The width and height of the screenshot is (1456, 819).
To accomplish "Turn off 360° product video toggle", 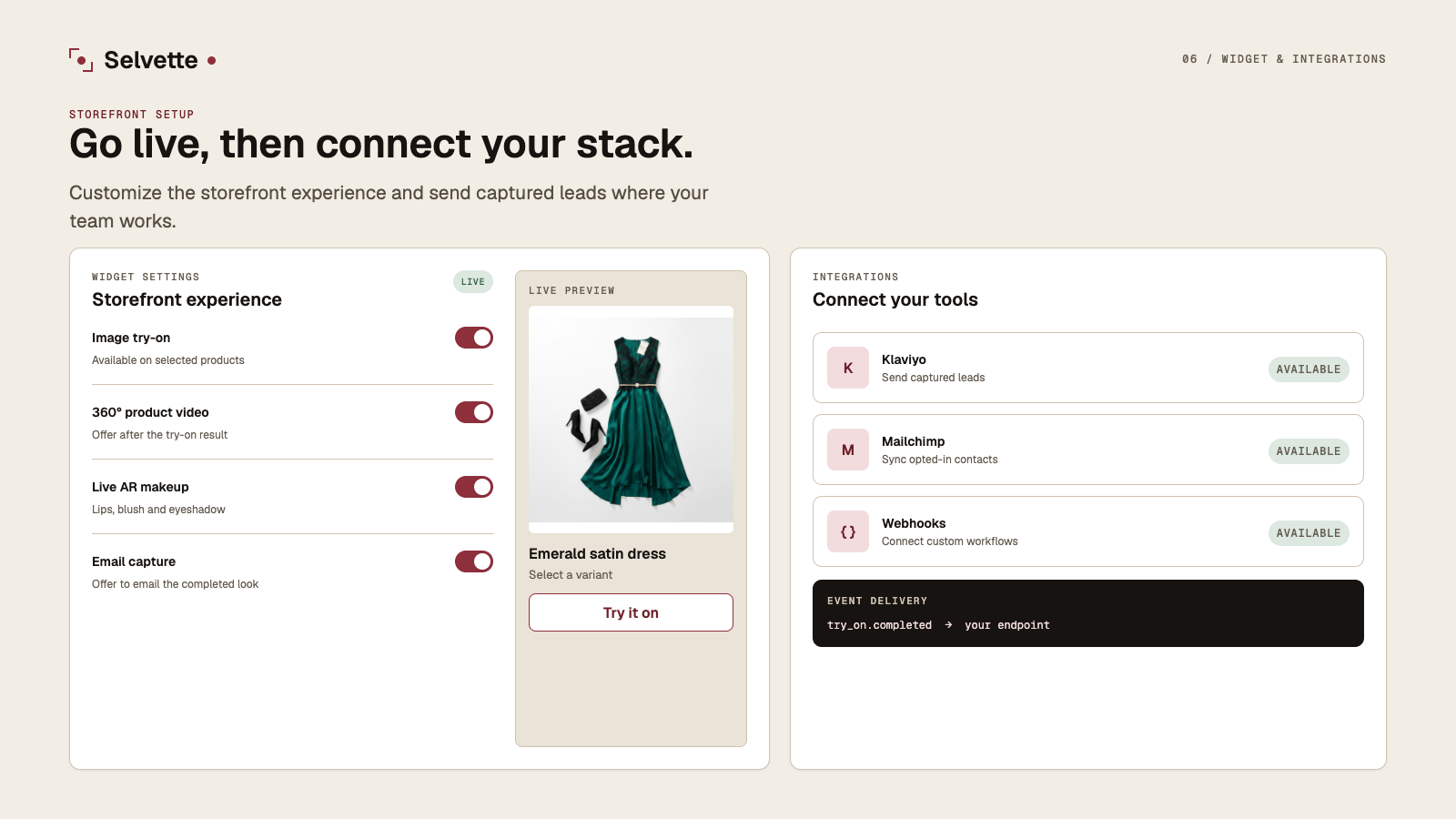I will coord(474,412).
